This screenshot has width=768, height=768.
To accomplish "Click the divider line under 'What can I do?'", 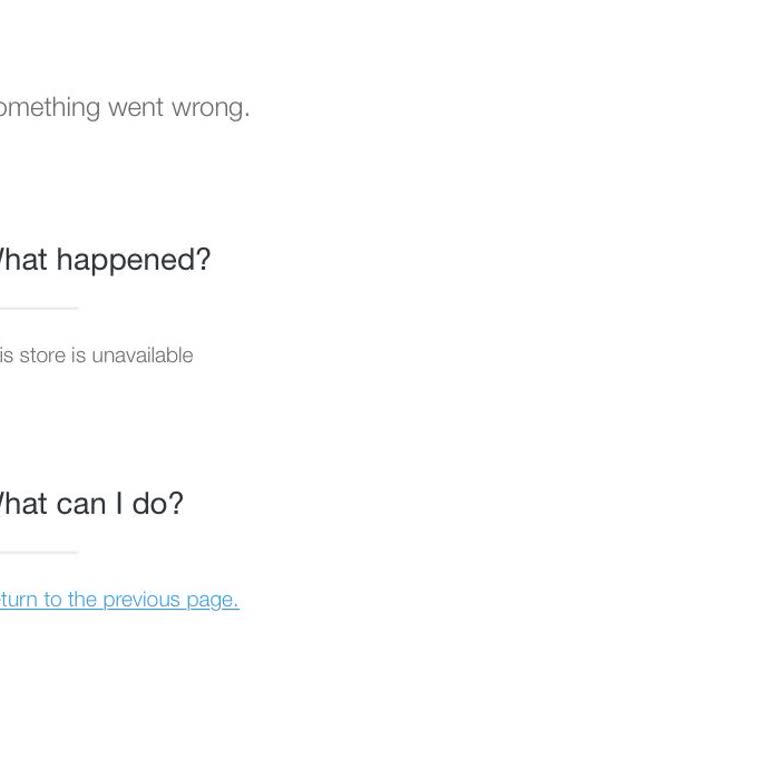I will pos(38,552).
